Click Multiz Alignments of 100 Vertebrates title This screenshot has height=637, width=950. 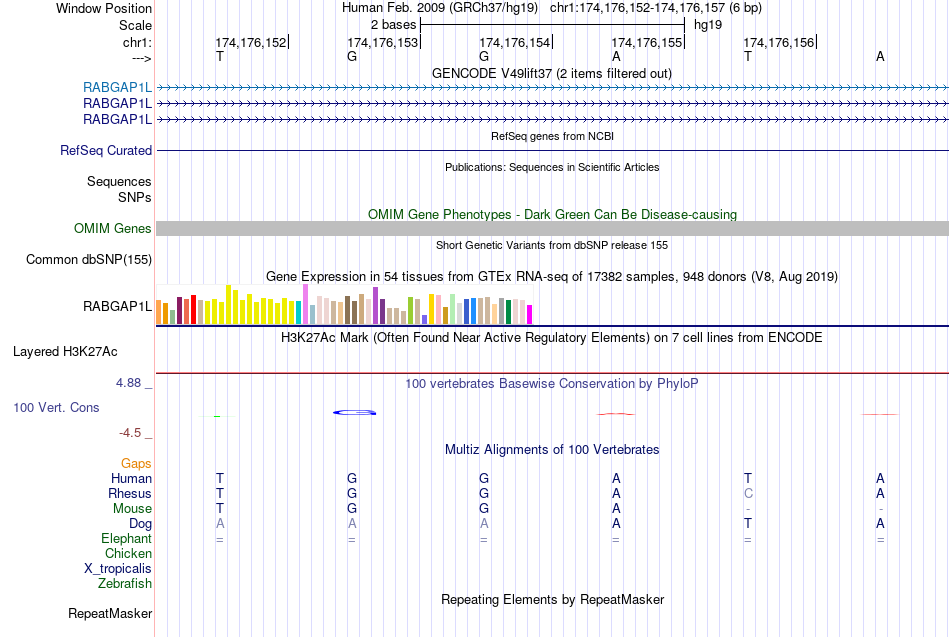(552, 450)
